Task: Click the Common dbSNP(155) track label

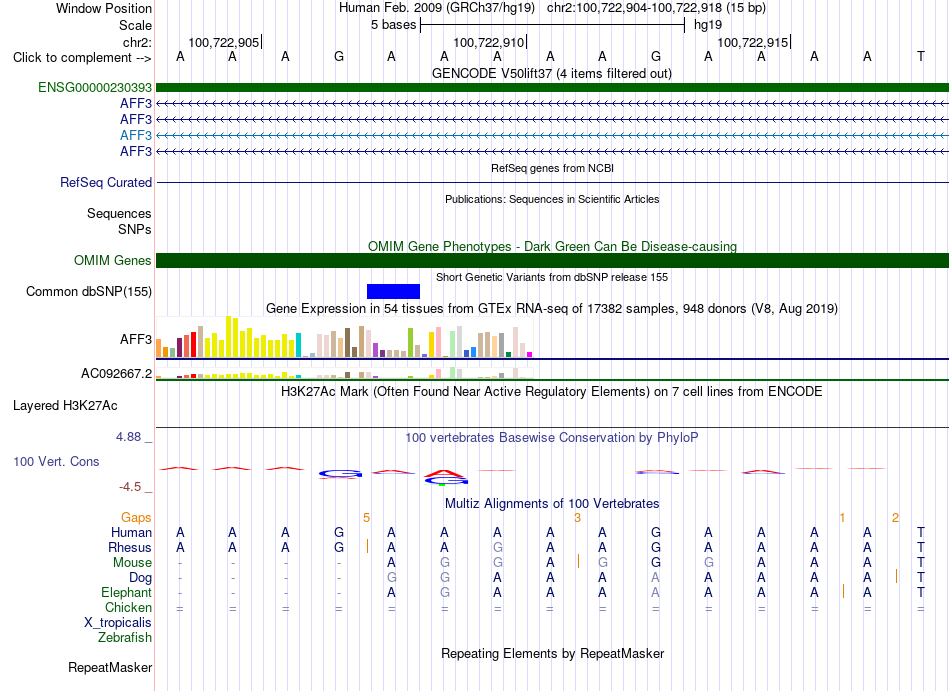Action: (89, 291)
